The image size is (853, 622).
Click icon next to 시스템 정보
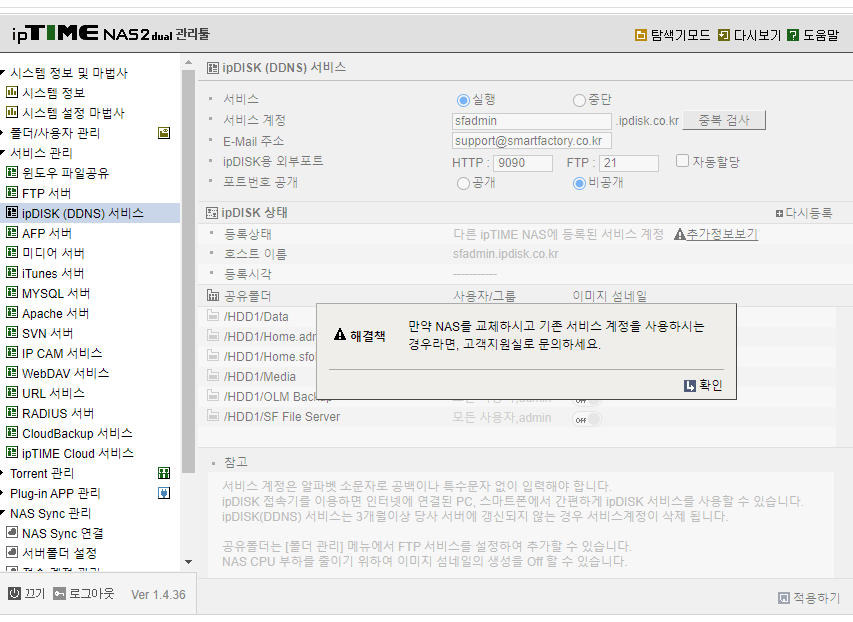tap(11, 93)
